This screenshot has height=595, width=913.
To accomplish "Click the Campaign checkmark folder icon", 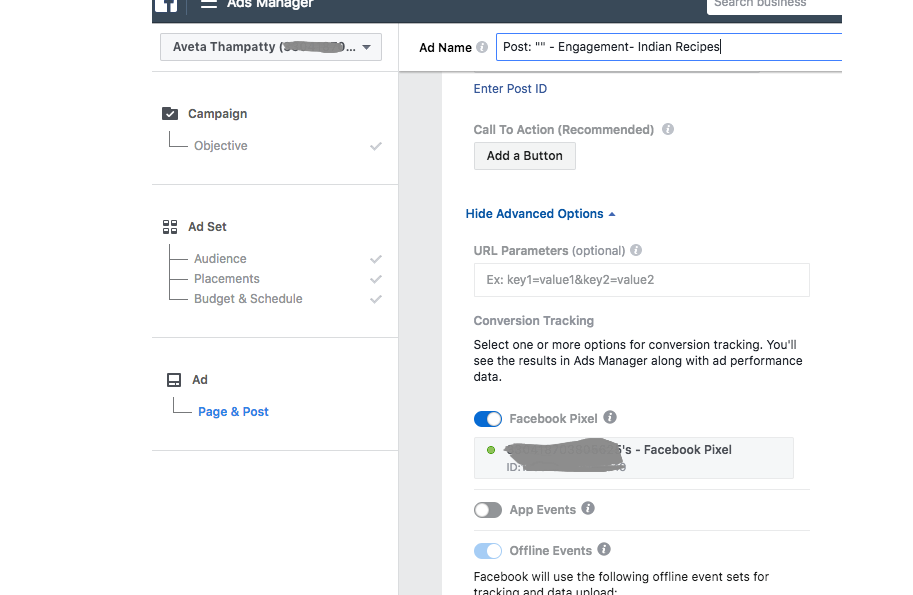I will click(x=170, y=114).
